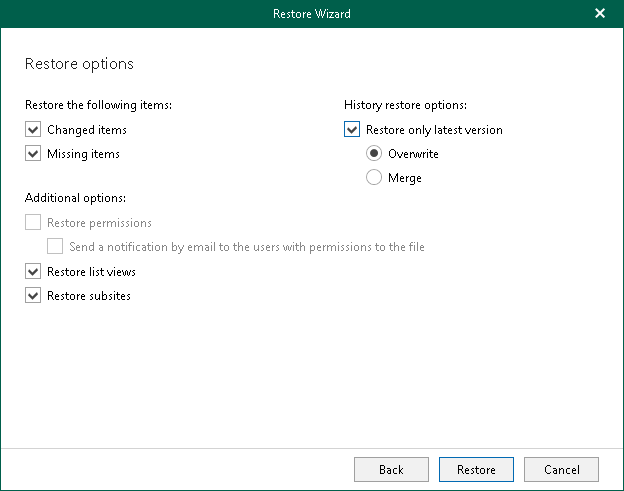The image size is (624, 491).
Task: Turn off Restore subsites option
Action: [x=33, y=296]
